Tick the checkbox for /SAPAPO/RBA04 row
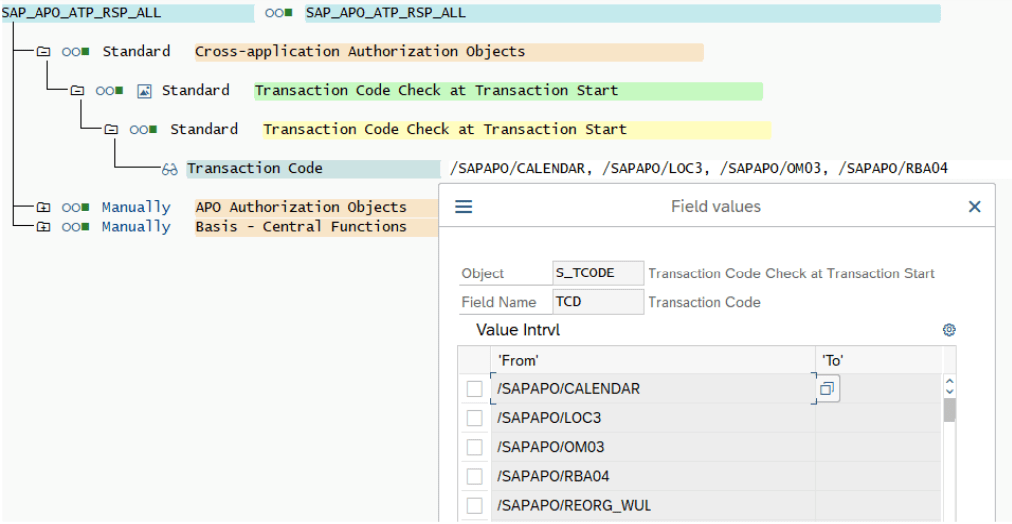 [x=474, y=476]
